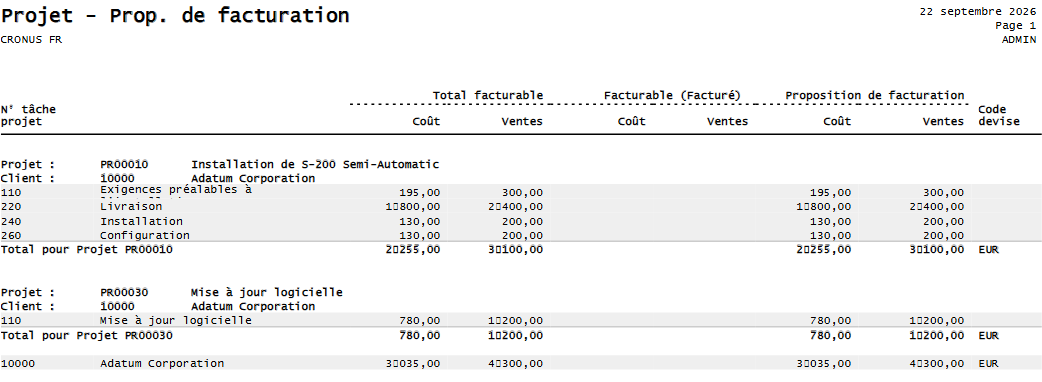Click 2 255,00 Total facturable cost for PR00010 total
1042x382 pixels.
pyautogui.click(x=413, y=250)
